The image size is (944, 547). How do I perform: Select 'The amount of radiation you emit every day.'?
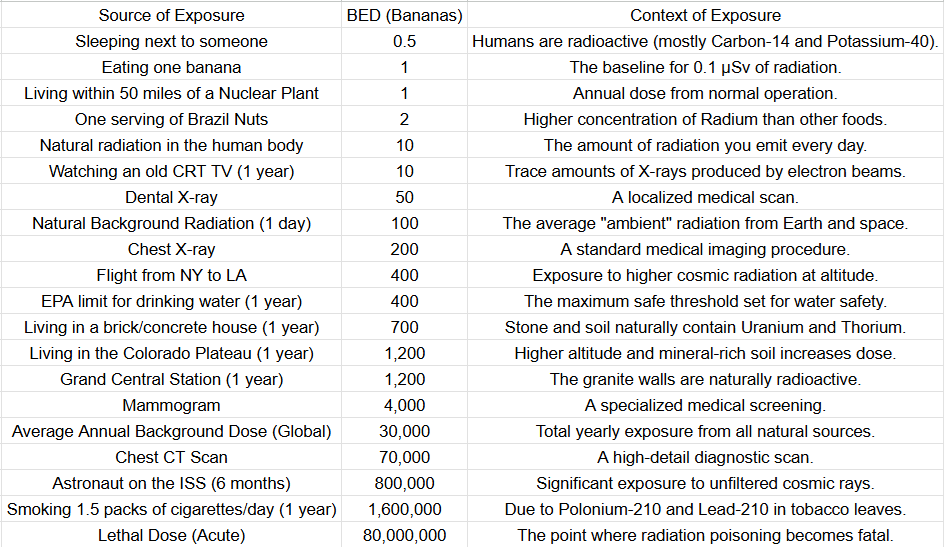pos(705,145)
